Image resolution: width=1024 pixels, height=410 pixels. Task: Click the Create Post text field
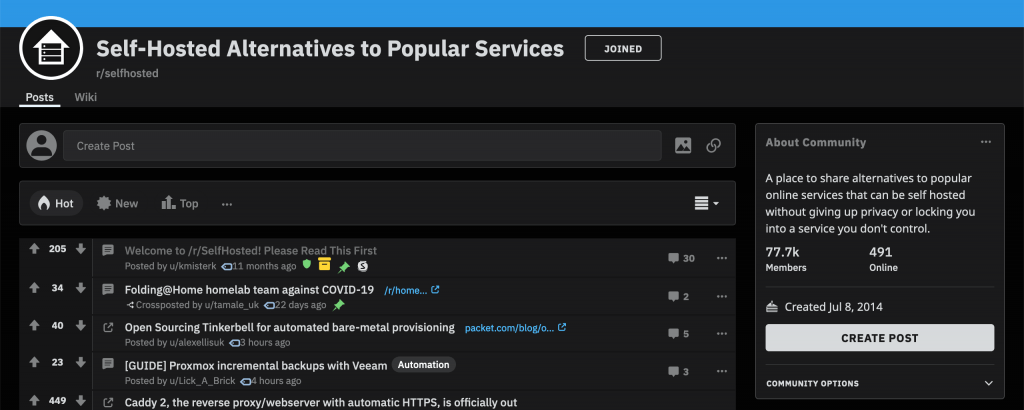pyautogui.click(x=362, y=146)
